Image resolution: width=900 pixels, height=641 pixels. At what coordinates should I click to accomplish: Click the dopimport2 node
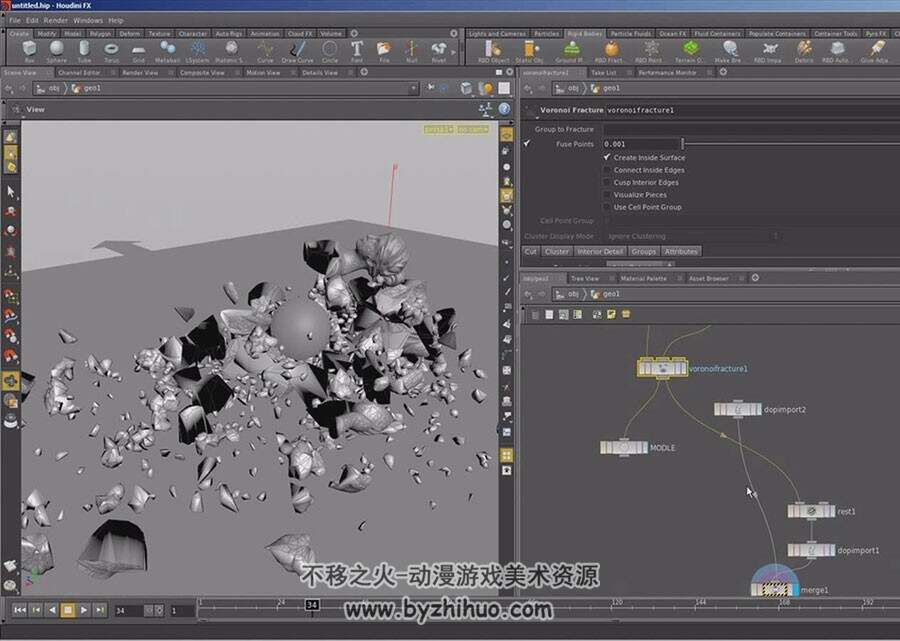(738, 409)
